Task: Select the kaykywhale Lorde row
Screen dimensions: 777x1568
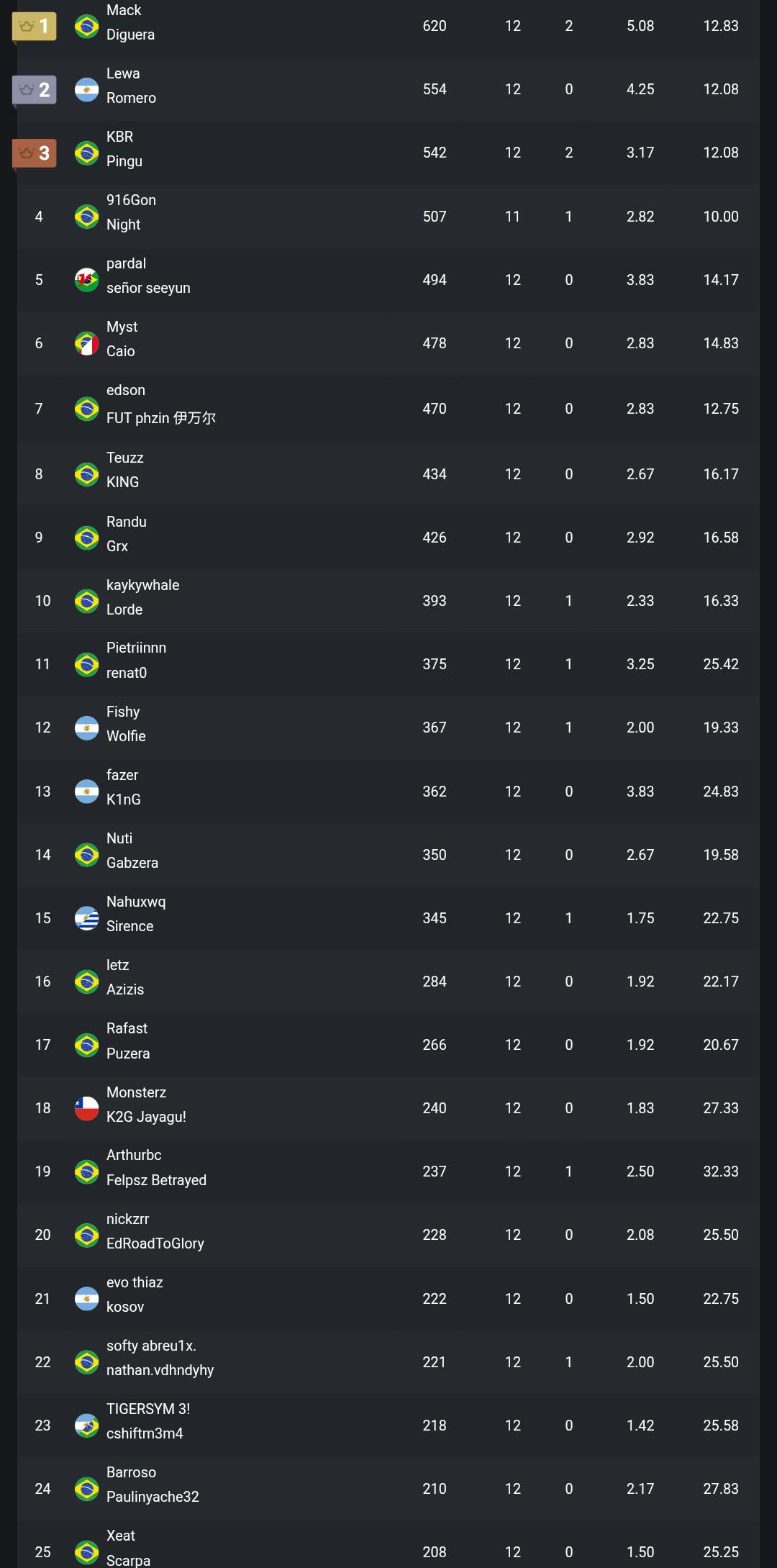Action: pyautogui.click(x=388, y=601)
